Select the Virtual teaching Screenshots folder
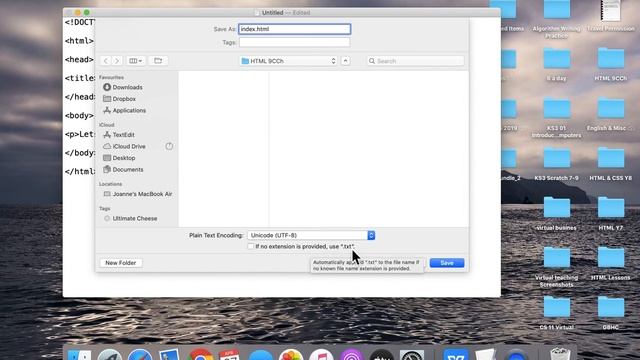640x360 pixels. click(556, 267)
